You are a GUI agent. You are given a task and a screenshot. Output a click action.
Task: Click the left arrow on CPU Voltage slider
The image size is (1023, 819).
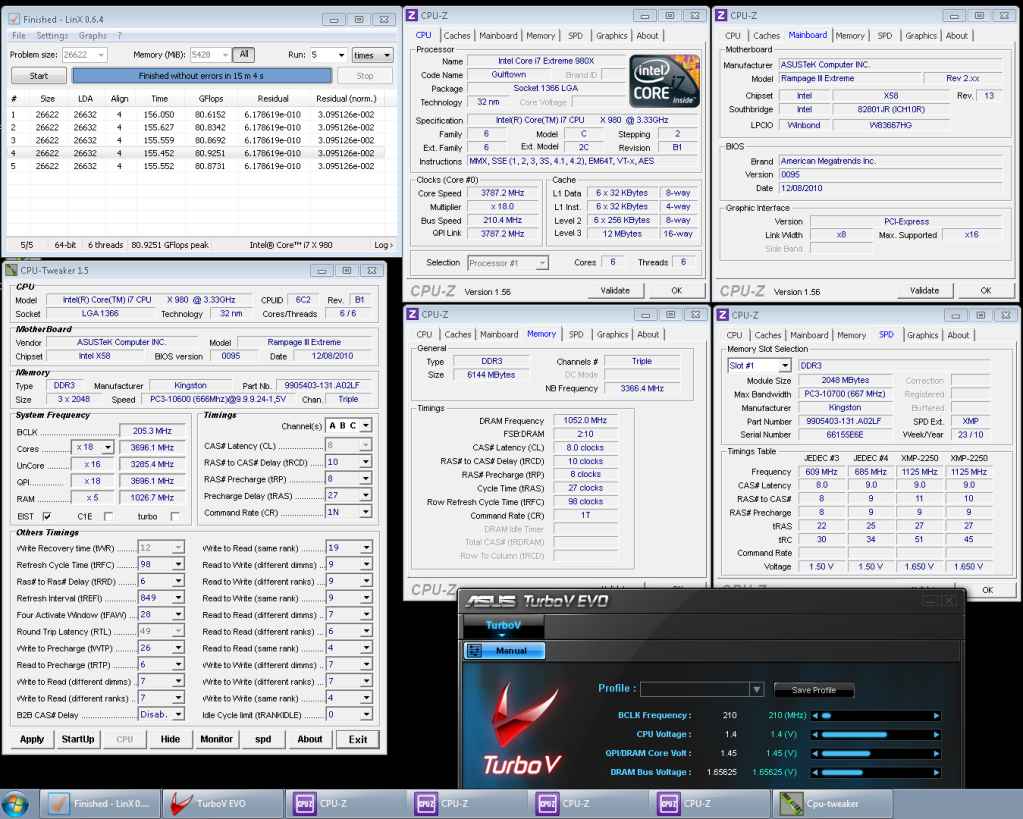coord(814,734)
